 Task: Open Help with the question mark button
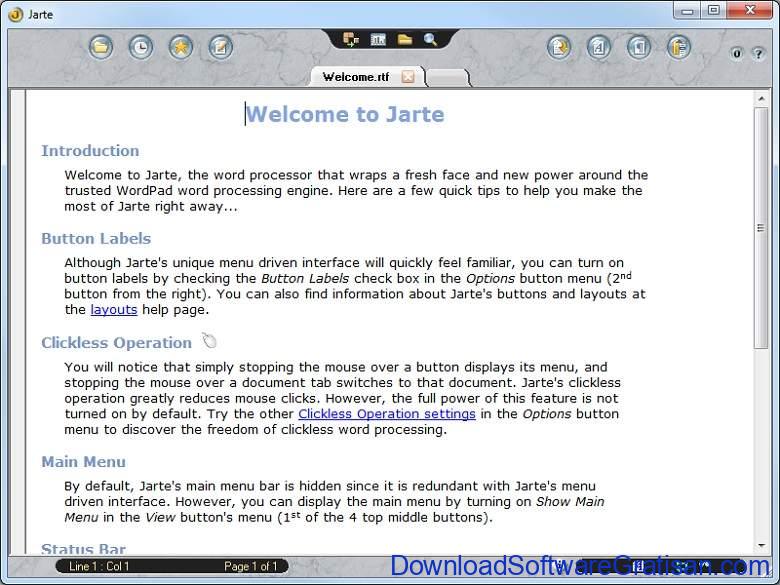758,54
